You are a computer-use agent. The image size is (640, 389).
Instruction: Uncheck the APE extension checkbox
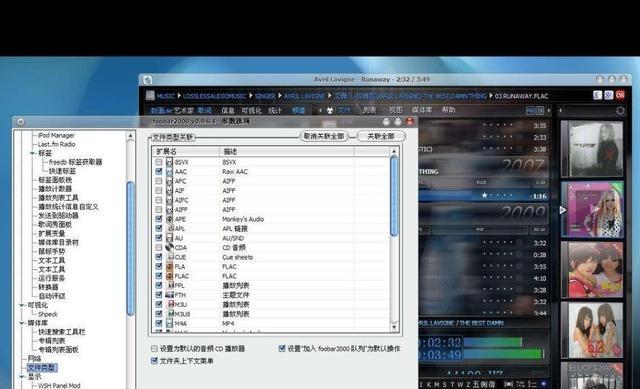pyautogui.click(x=159, y=219)
